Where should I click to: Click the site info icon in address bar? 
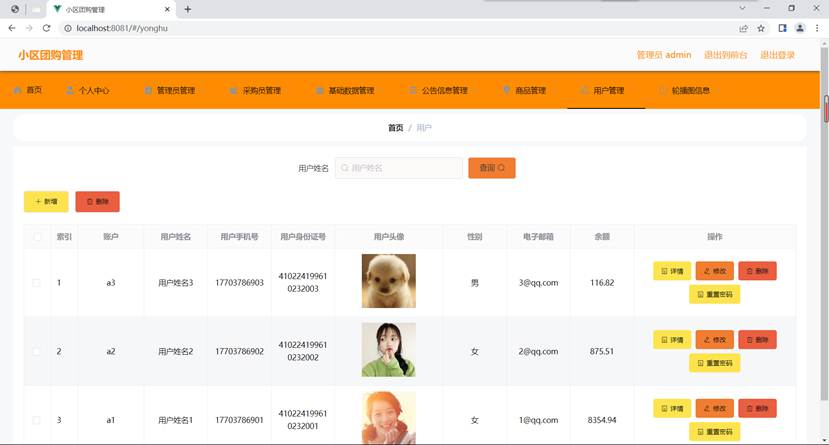(68, 28)
